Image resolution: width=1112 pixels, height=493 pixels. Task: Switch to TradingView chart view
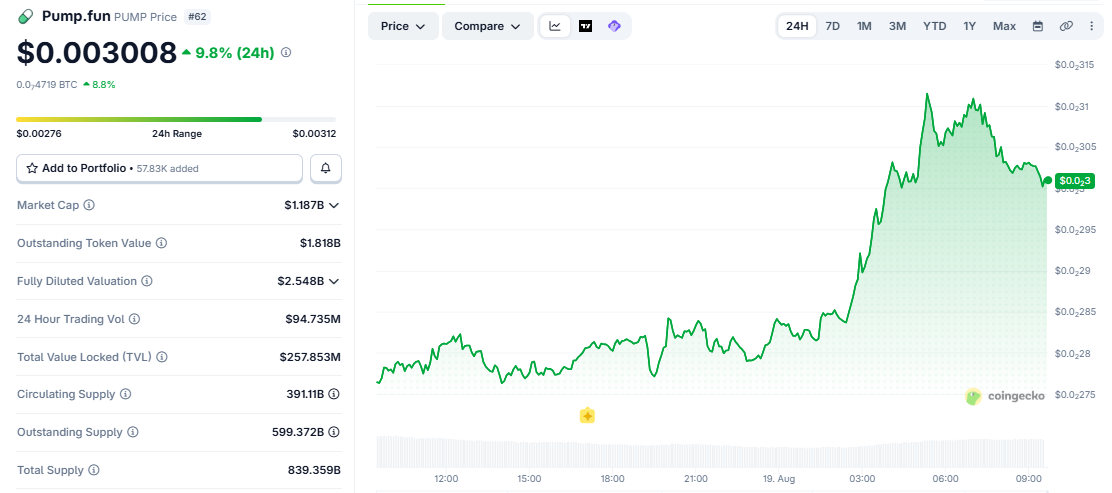pyautogui.click(x=585, y=26)
